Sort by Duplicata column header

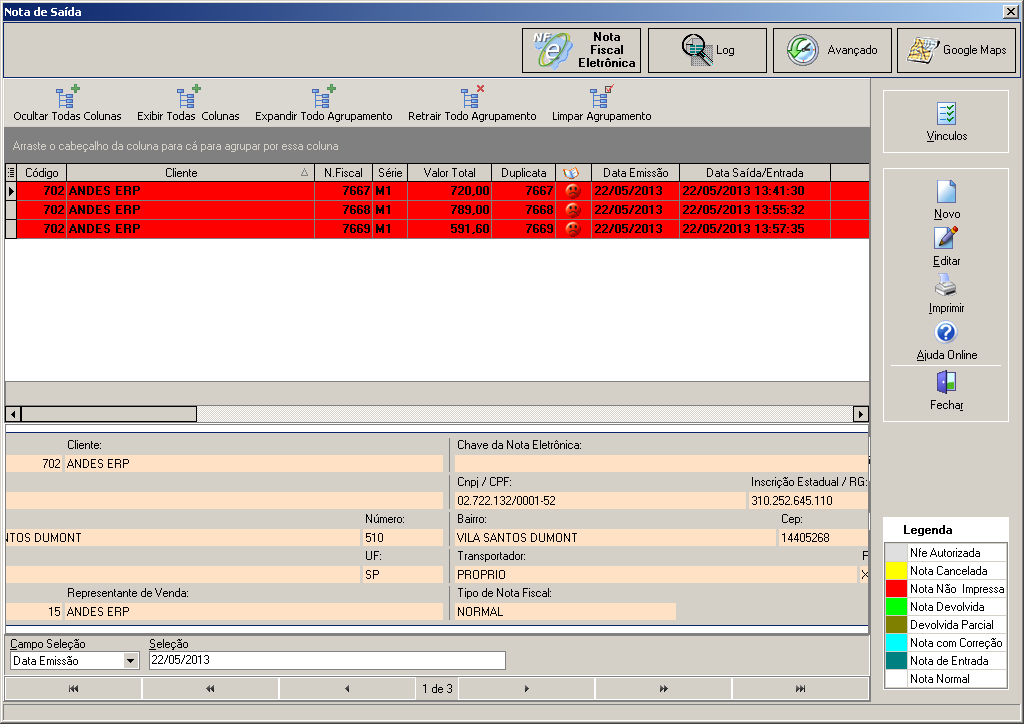point(523,173)
